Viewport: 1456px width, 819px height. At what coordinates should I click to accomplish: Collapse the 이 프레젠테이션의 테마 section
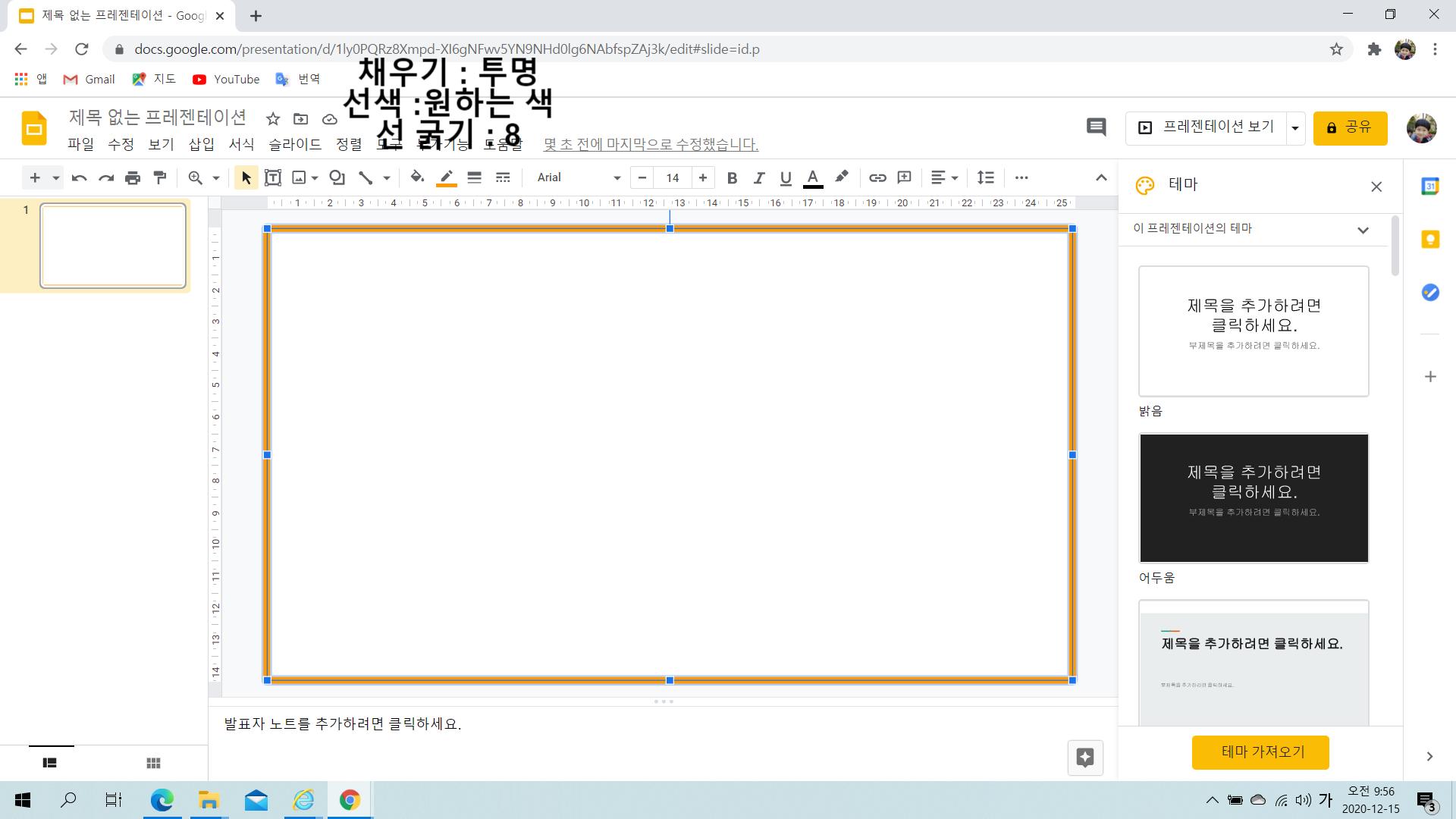point(1363,230)
